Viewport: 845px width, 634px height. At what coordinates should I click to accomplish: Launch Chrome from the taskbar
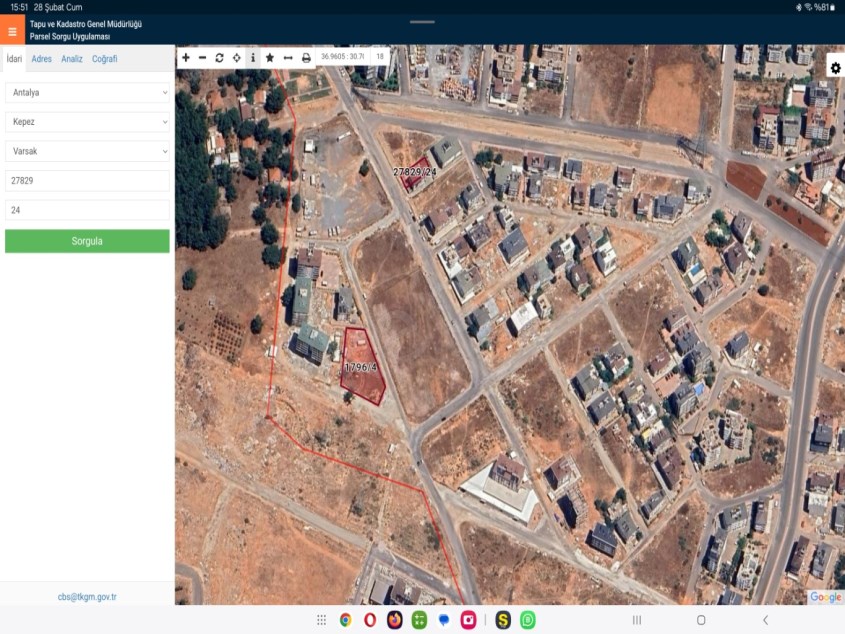point(345,620)
